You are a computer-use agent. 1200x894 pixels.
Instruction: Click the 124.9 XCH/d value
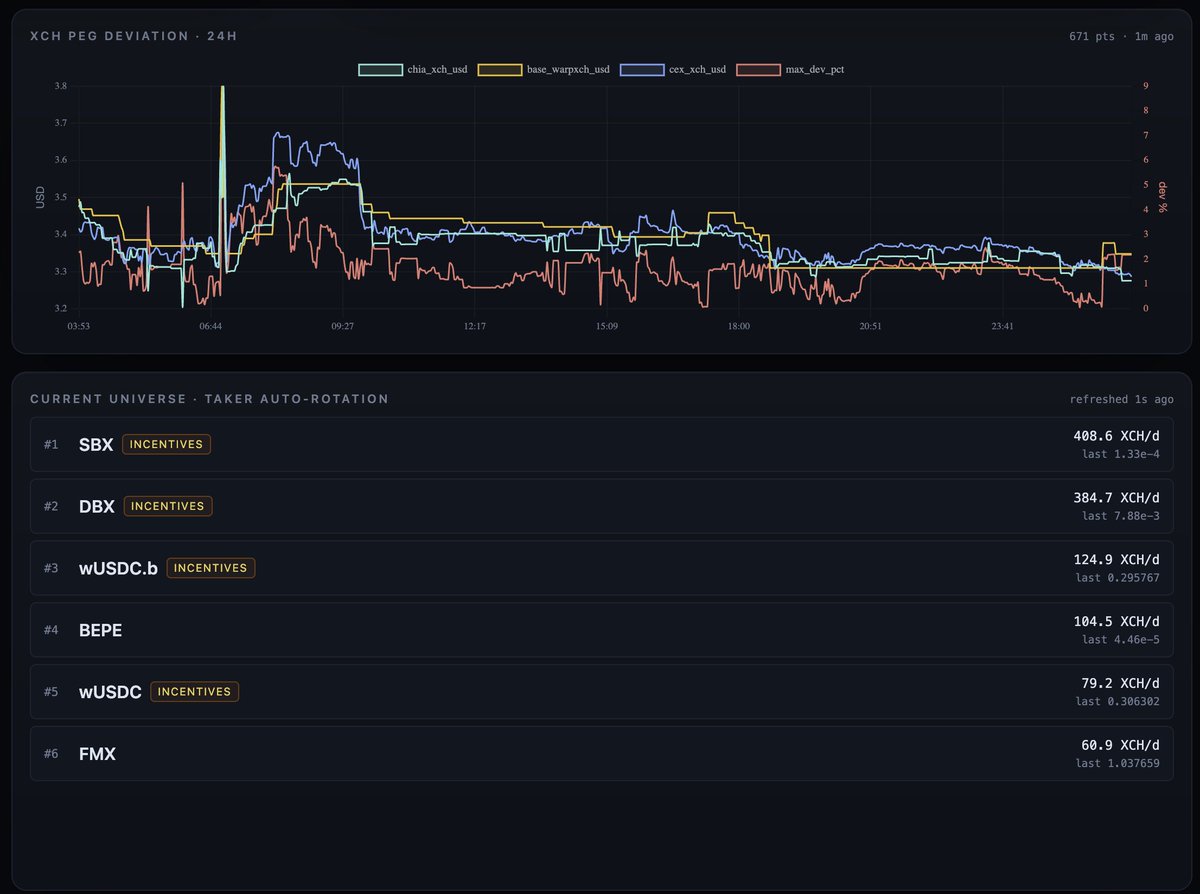point(1116,560)
